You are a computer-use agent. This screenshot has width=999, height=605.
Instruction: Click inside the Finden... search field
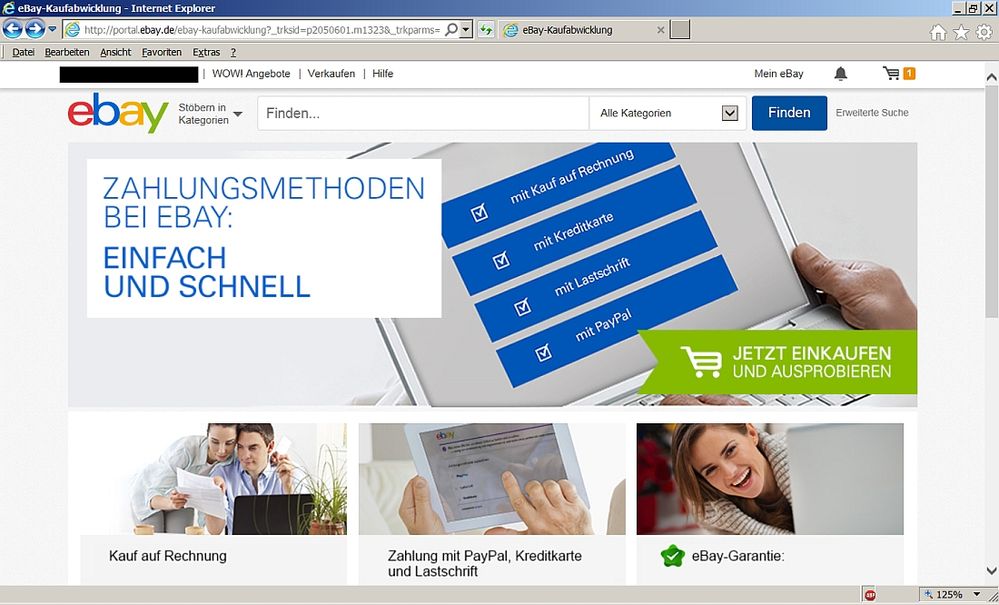(x=420, y=113)
